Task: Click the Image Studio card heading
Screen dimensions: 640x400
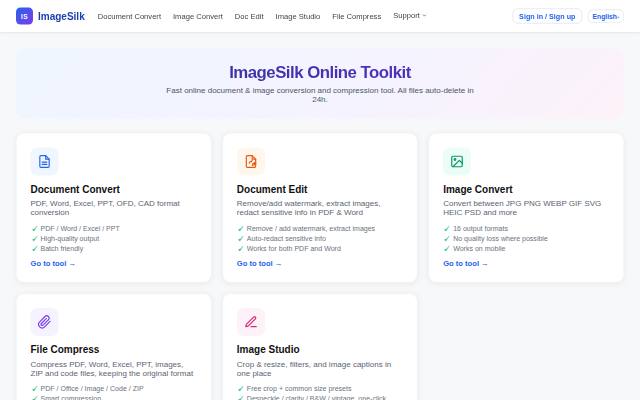Action: click(x=268, y=349)
